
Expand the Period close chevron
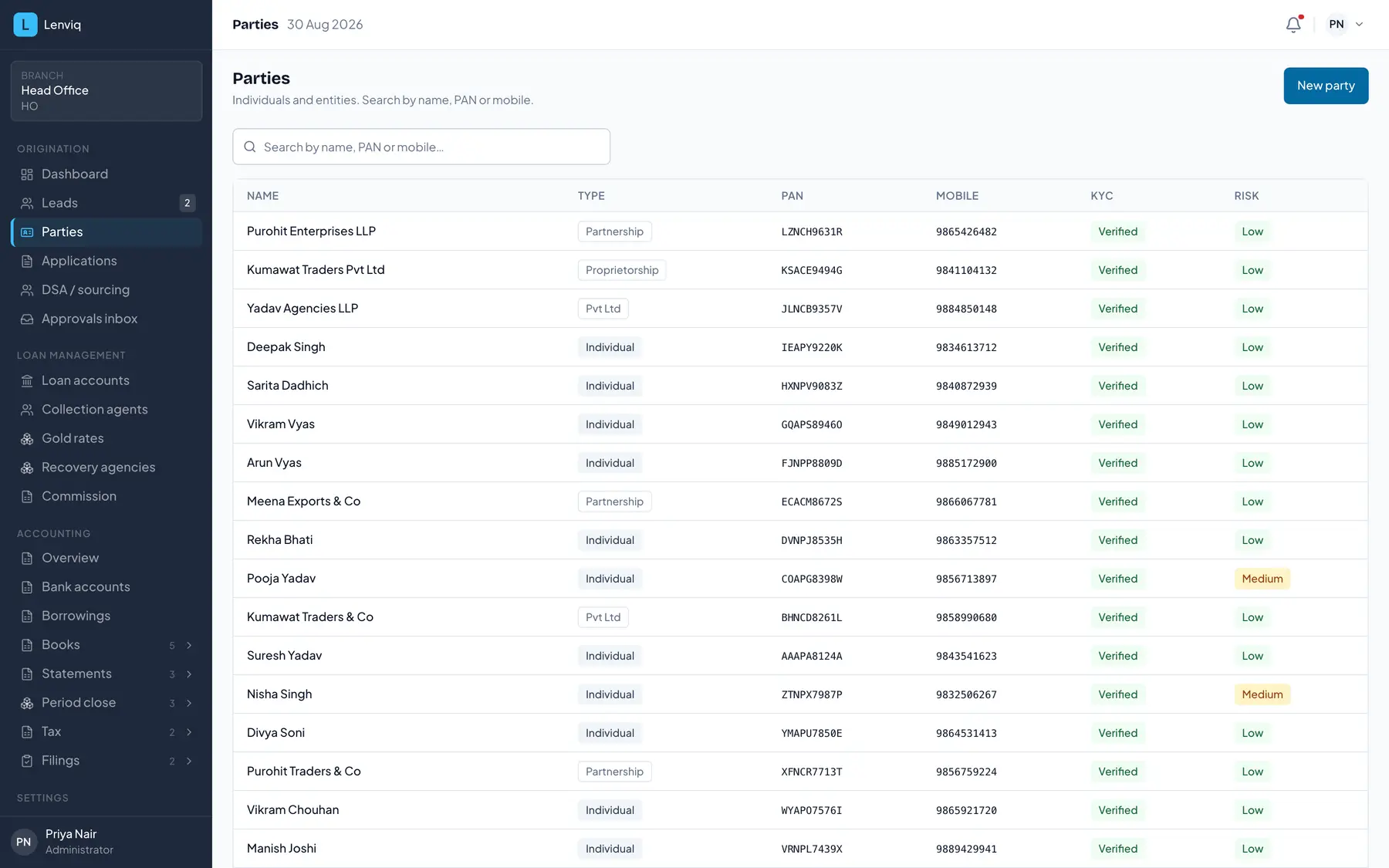coord(189,703)
